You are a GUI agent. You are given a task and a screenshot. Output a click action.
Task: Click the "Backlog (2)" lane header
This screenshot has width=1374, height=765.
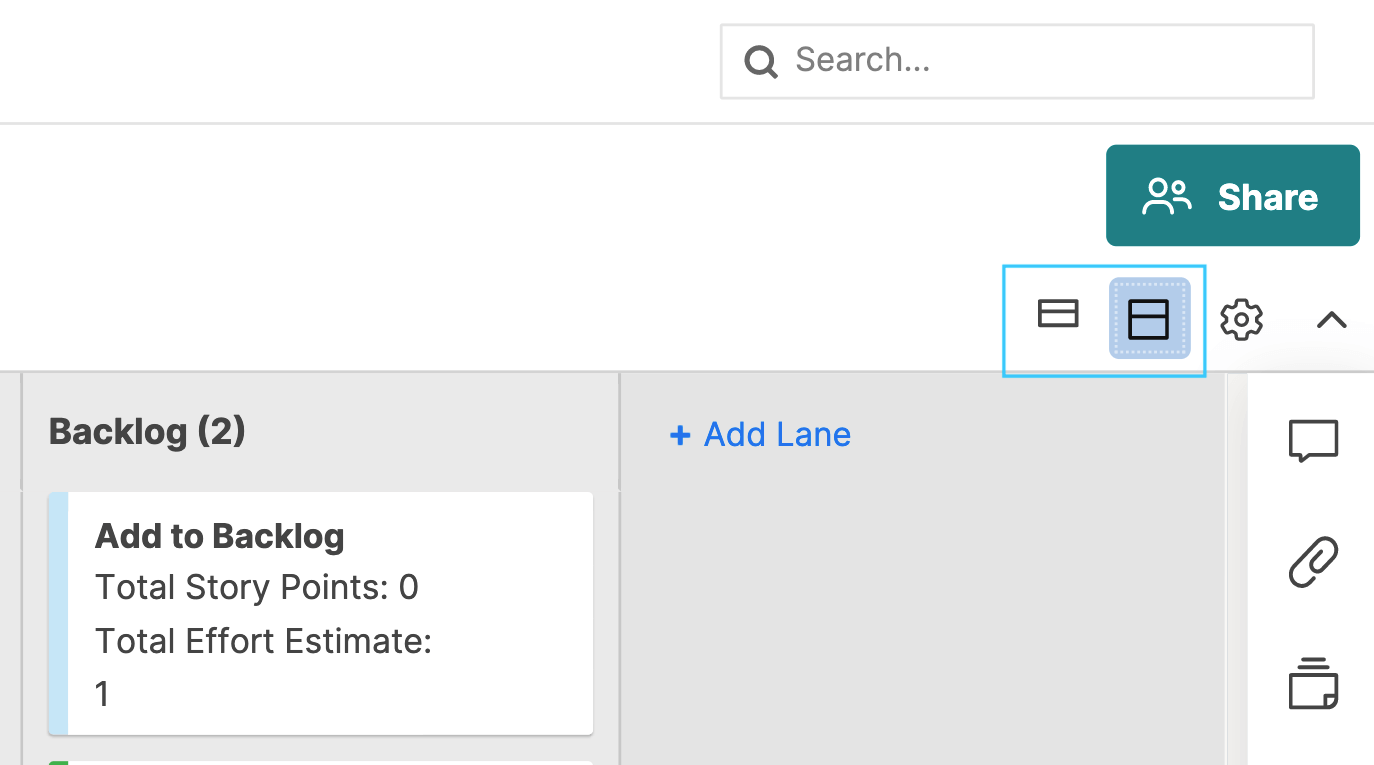coord(146,431)
